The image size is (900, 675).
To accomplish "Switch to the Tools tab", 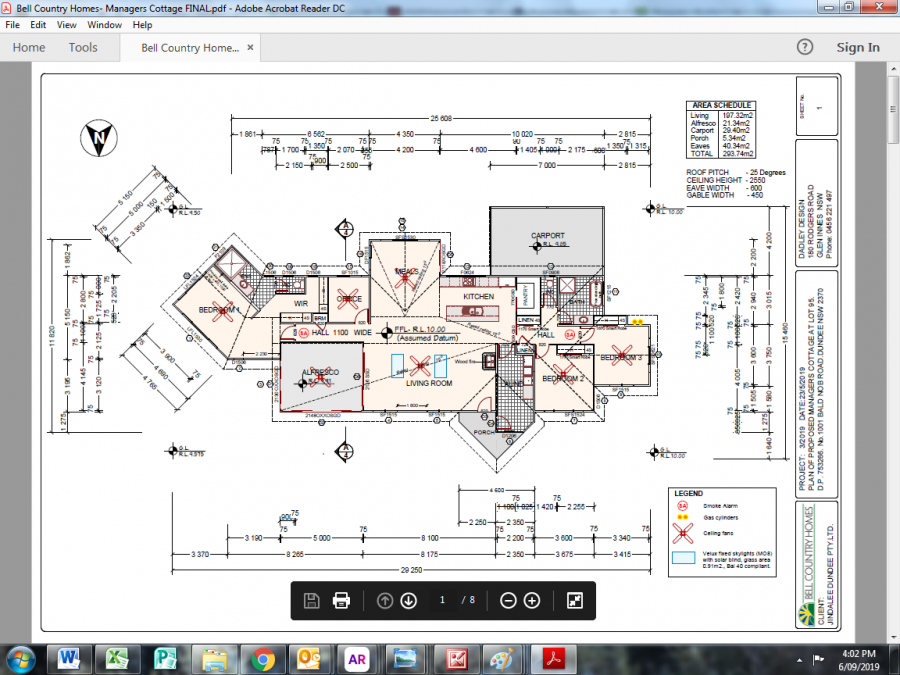I will [83, 48].
